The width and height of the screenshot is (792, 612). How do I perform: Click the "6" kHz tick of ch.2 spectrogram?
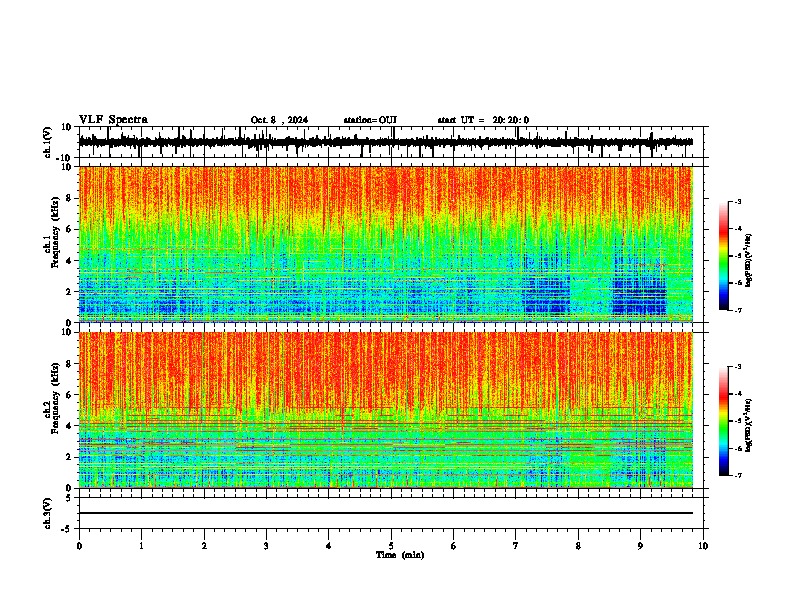pyautogui.click(x=70, y=394)
